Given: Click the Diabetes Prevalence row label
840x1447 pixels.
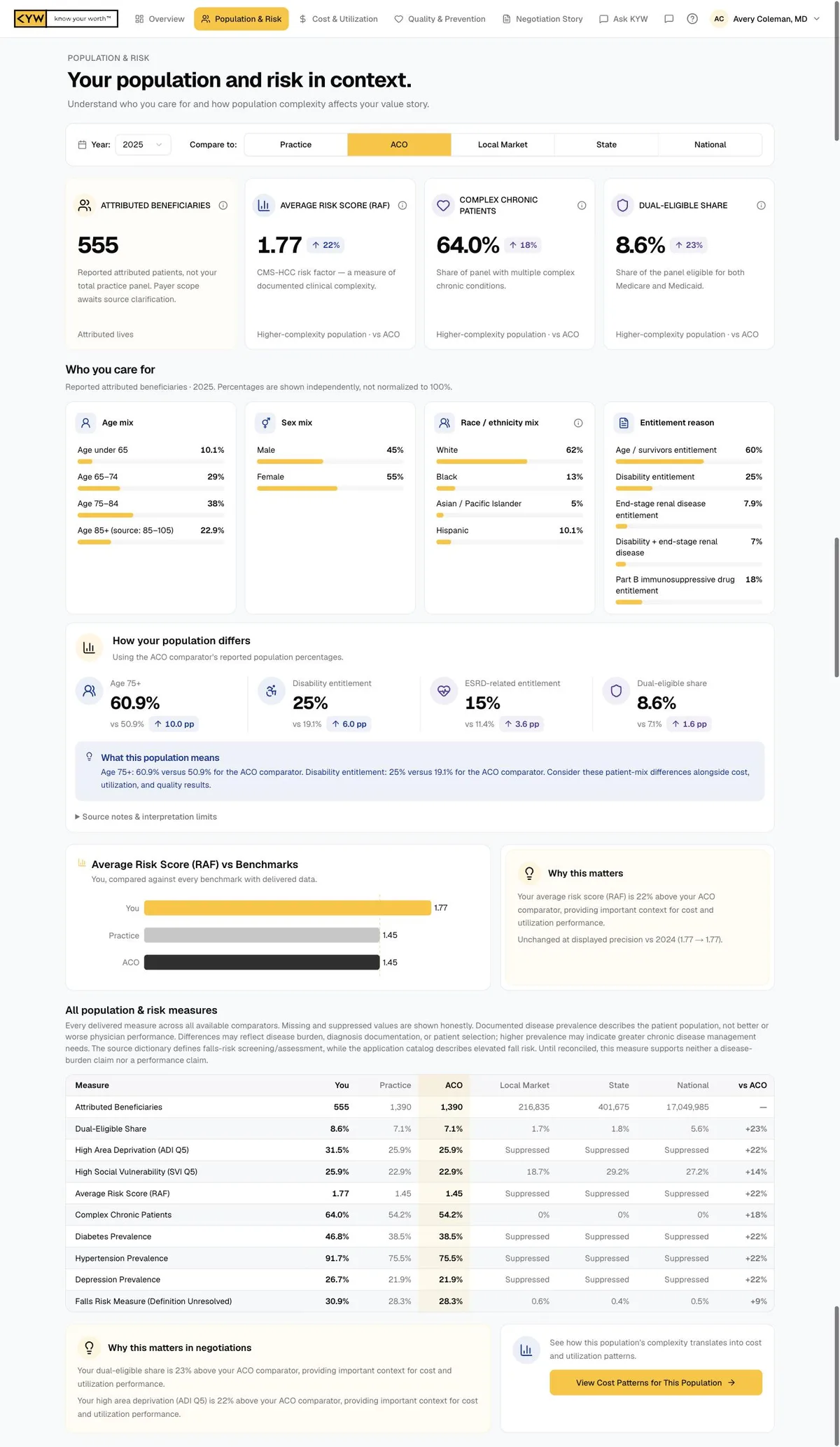Looking at the screenshot, I should click(x=113, y=1236).
